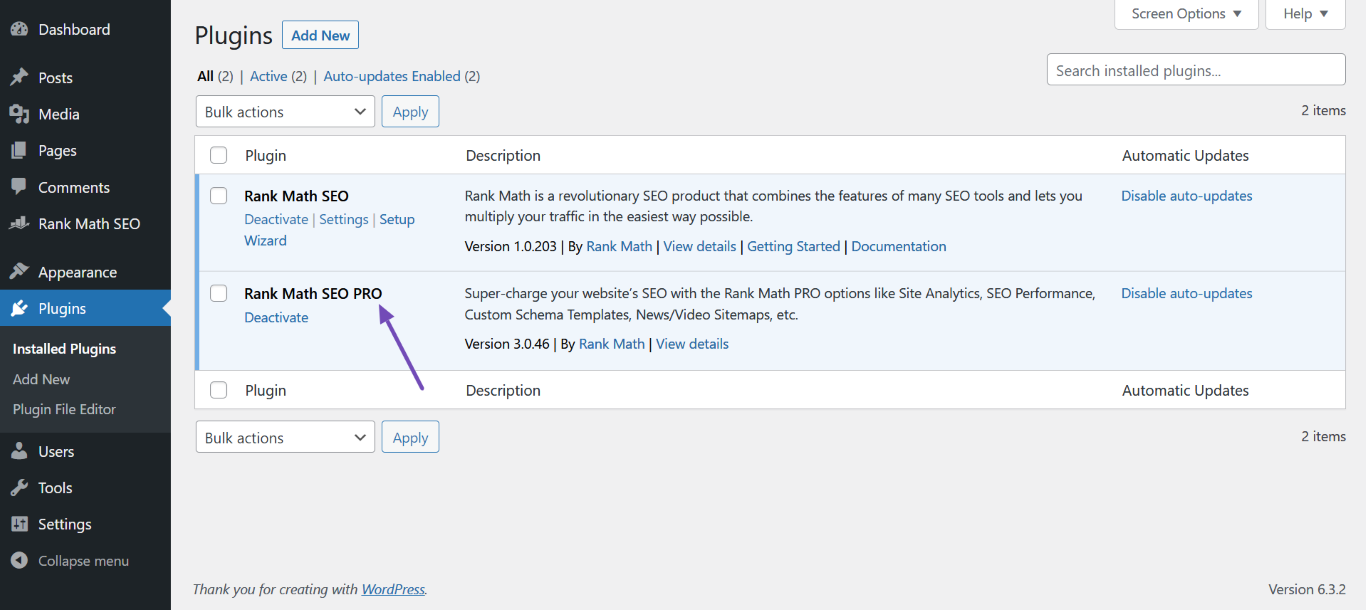
Task: Open the Getting Started link
Action: point(794,246)
